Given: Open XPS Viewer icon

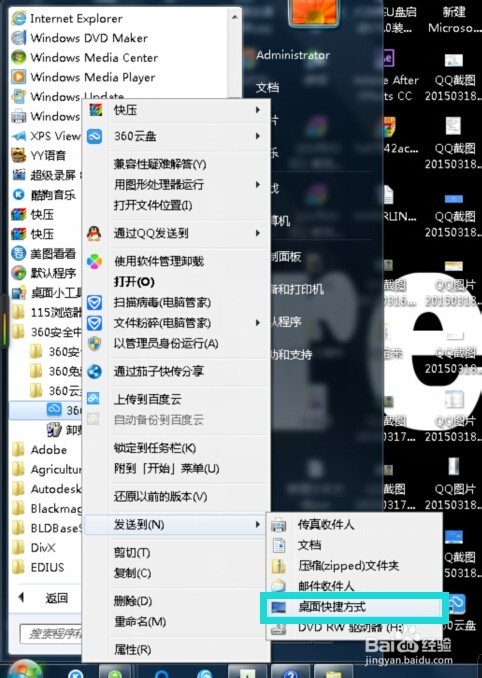Looking at the screenshot, I should (x=19, y=136).
